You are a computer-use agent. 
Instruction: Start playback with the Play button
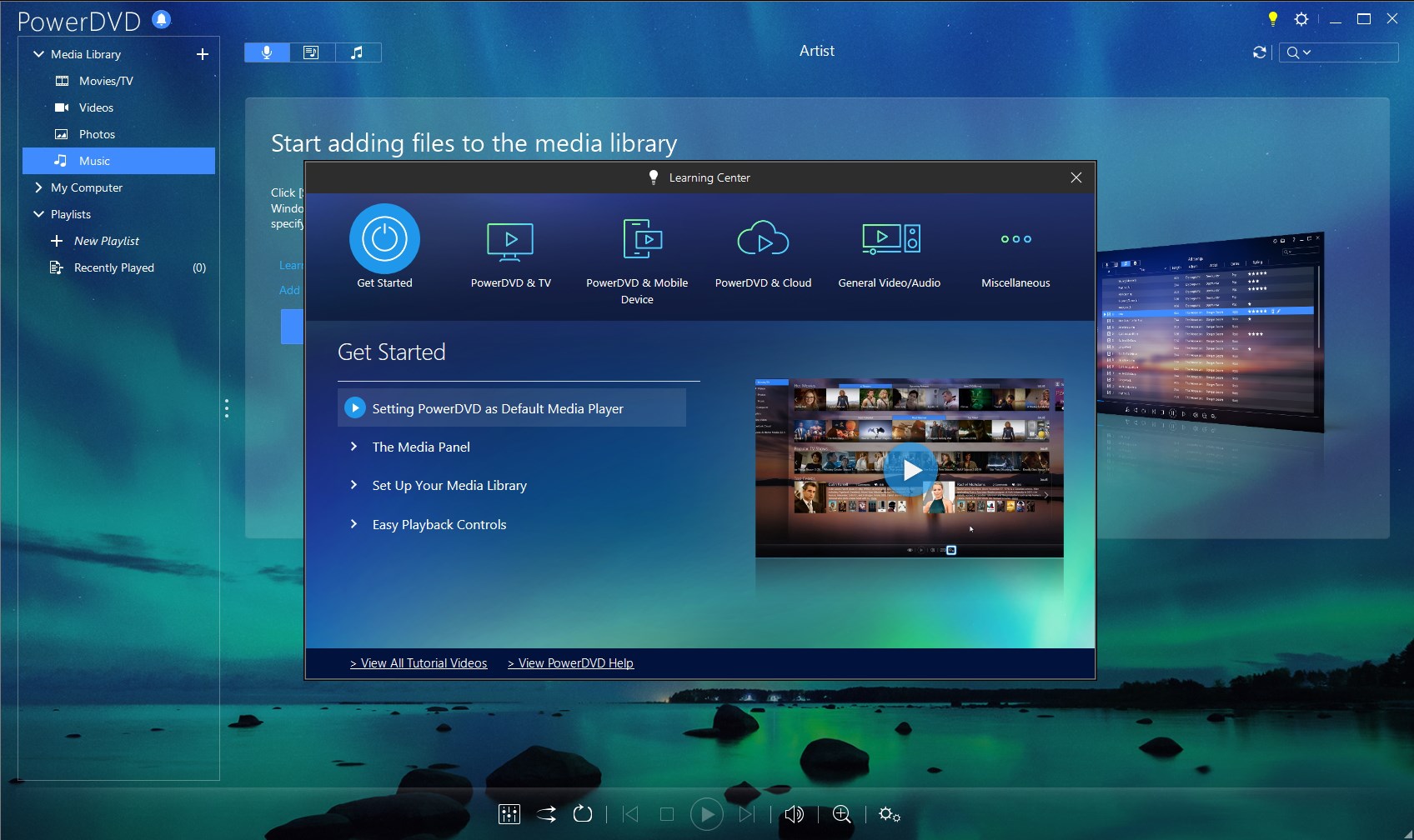coord(707,814)
